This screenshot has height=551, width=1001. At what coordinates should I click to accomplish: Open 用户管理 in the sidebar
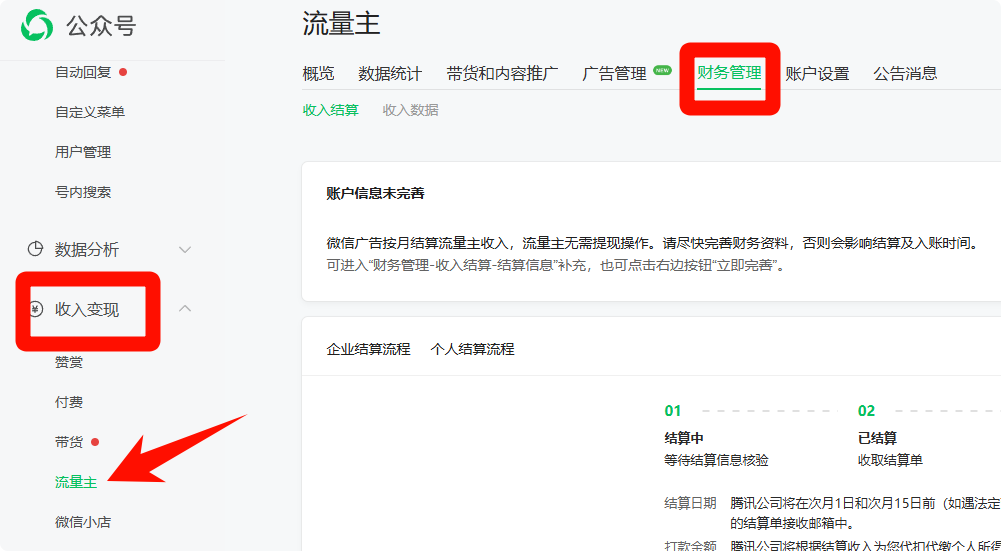point(83,152)
